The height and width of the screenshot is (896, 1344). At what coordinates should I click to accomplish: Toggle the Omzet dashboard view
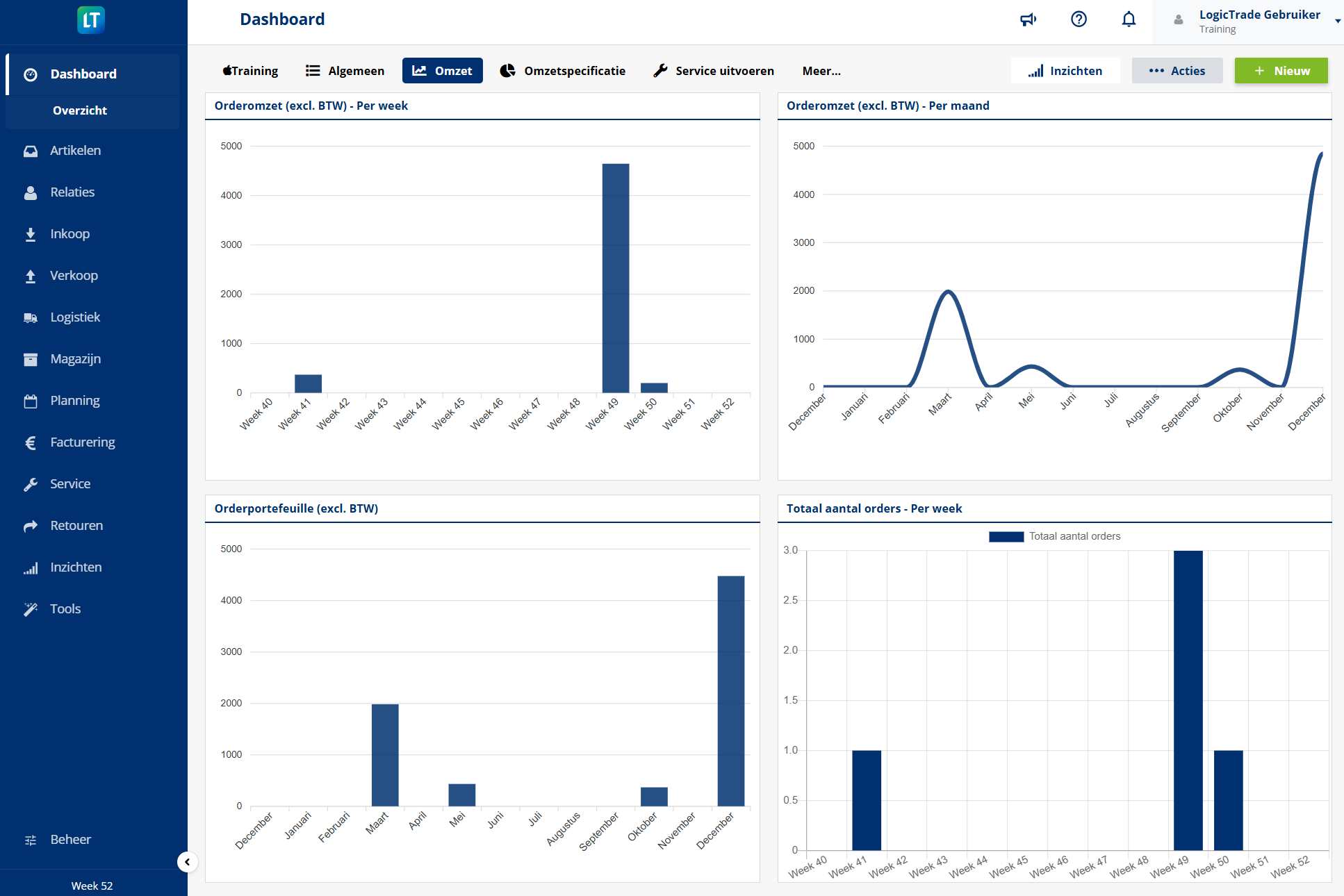pos(442,70)
